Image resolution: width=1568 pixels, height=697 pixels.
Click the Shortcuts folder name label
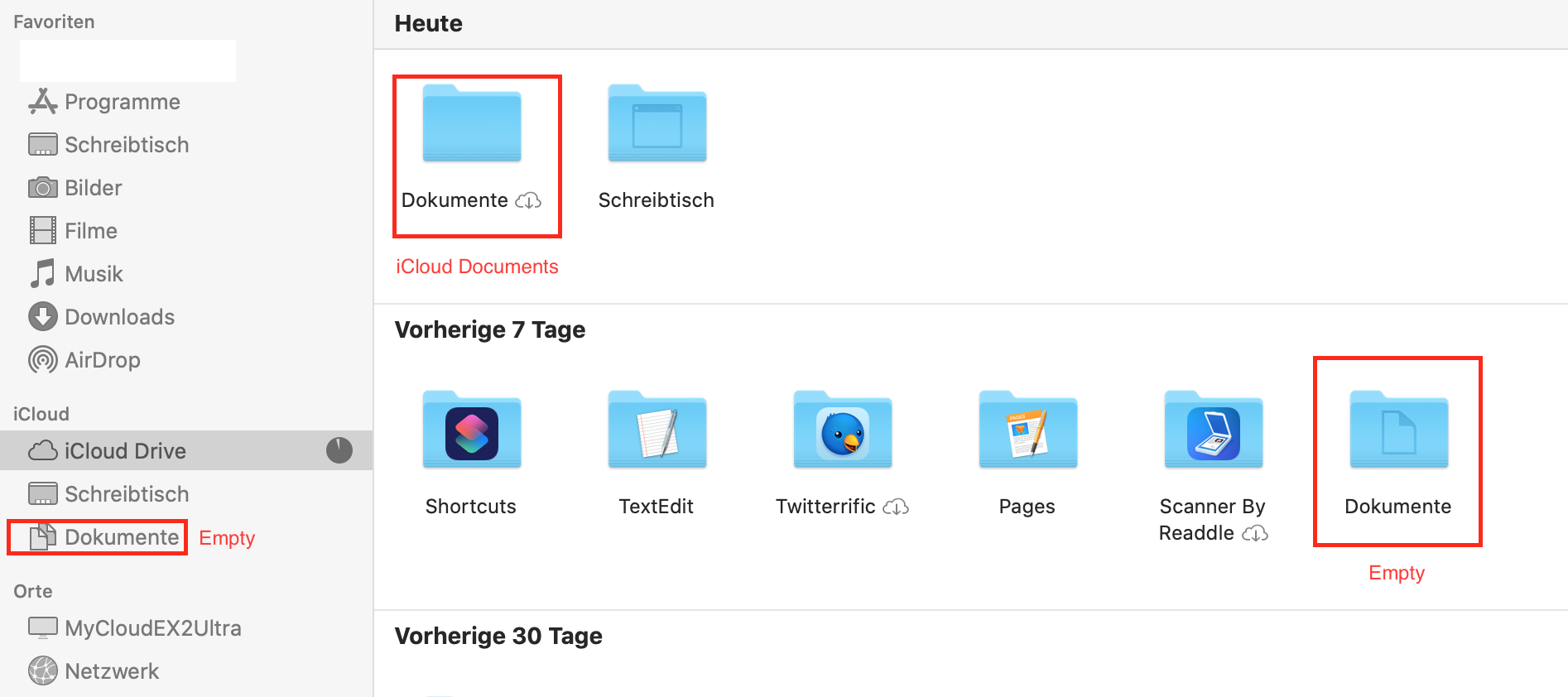[471, 507]
